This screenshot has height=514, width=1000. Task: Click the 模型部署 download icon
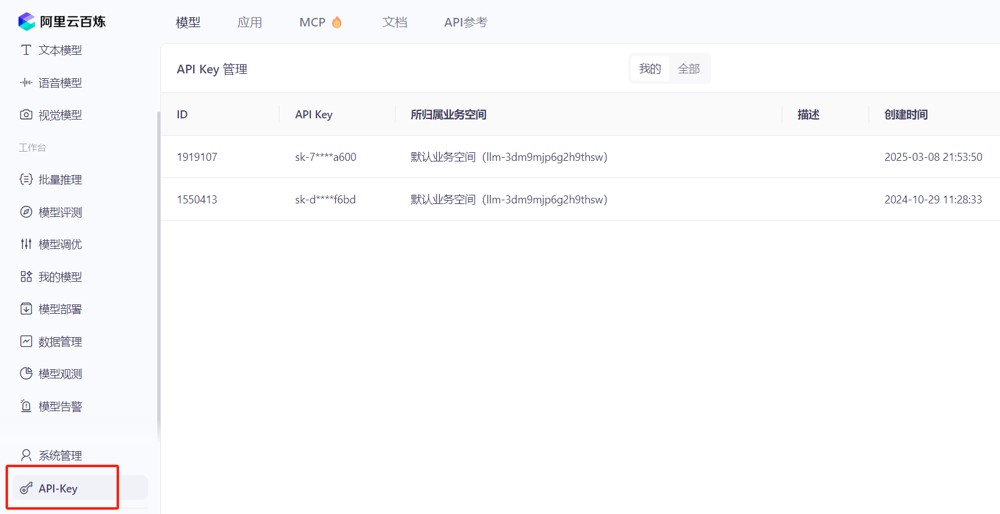click(x=26, y=309)
